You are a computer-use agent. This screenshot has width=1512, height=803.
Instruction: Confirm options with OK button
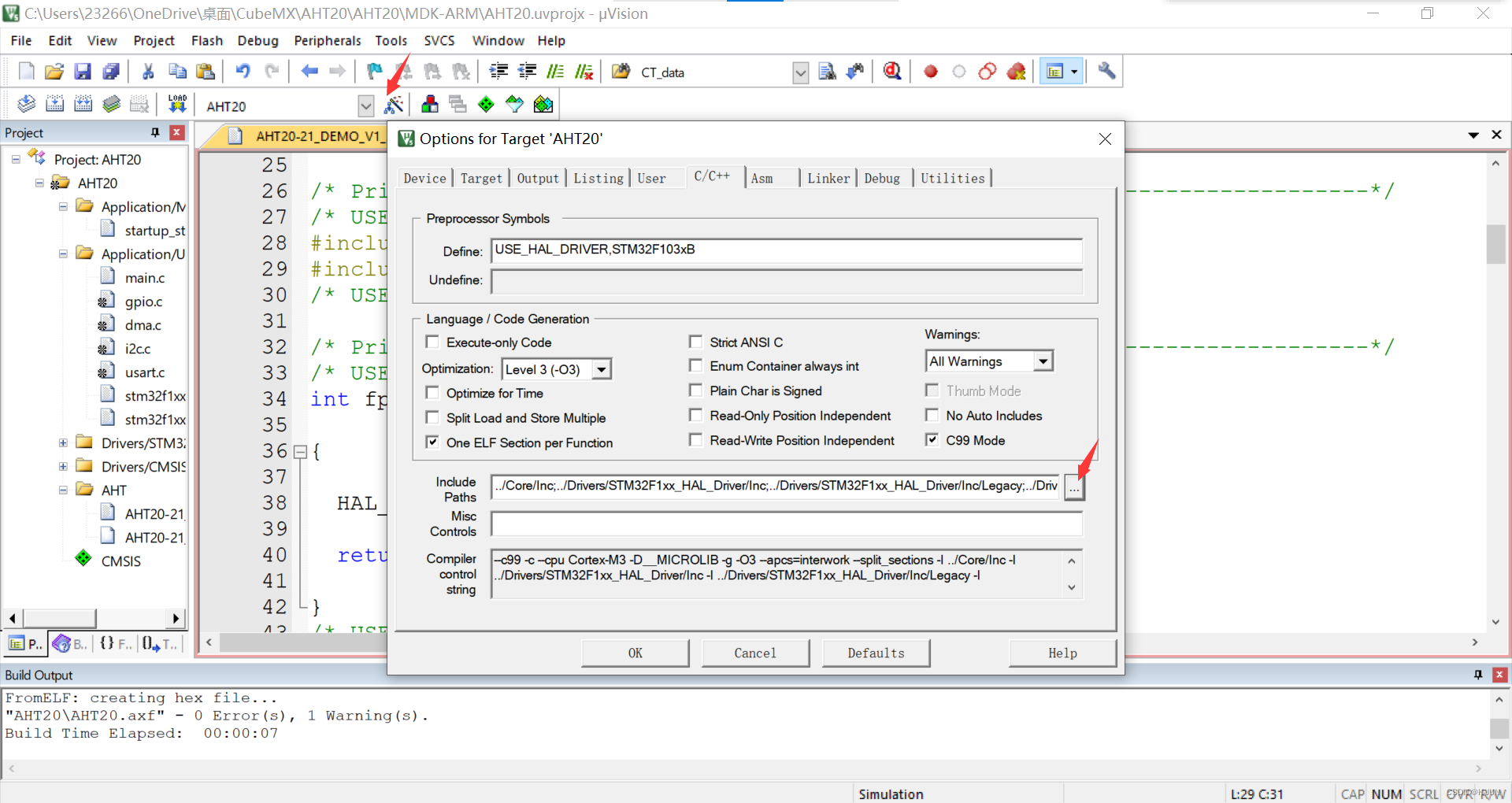coord(636,653)
